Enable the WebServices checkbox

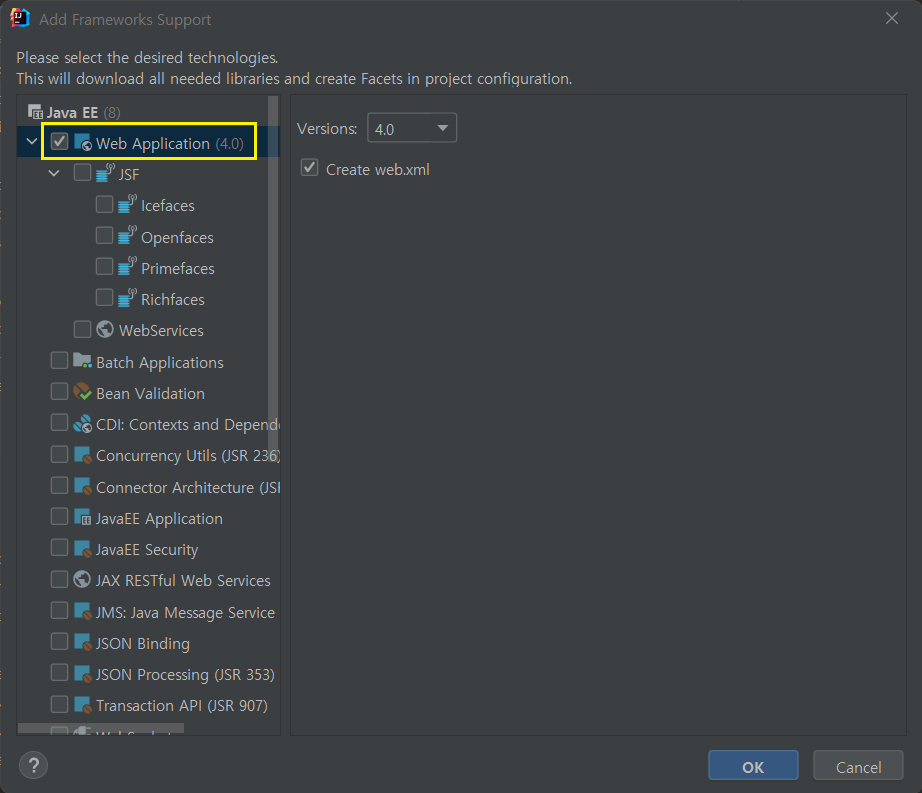[82, 329]
